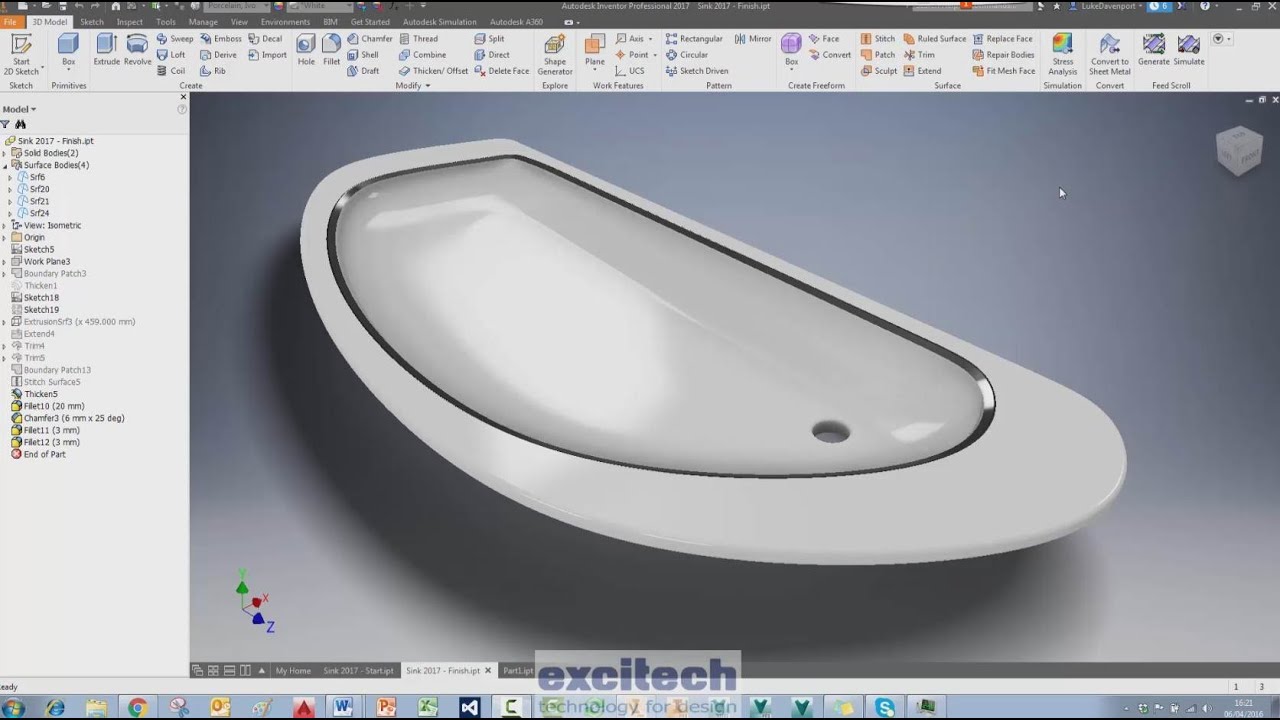
Task: Open the Shape Generator
Action: (555, 55)
